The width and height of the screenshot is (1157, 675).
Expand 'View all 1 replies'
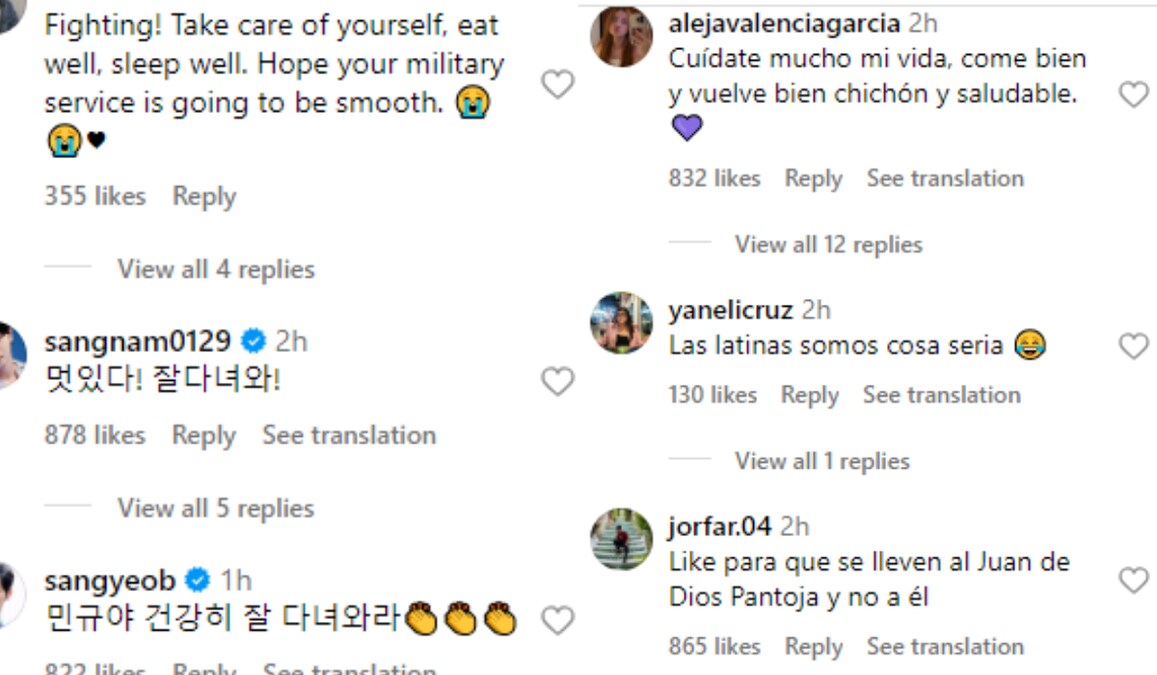(x=822, y=461)
